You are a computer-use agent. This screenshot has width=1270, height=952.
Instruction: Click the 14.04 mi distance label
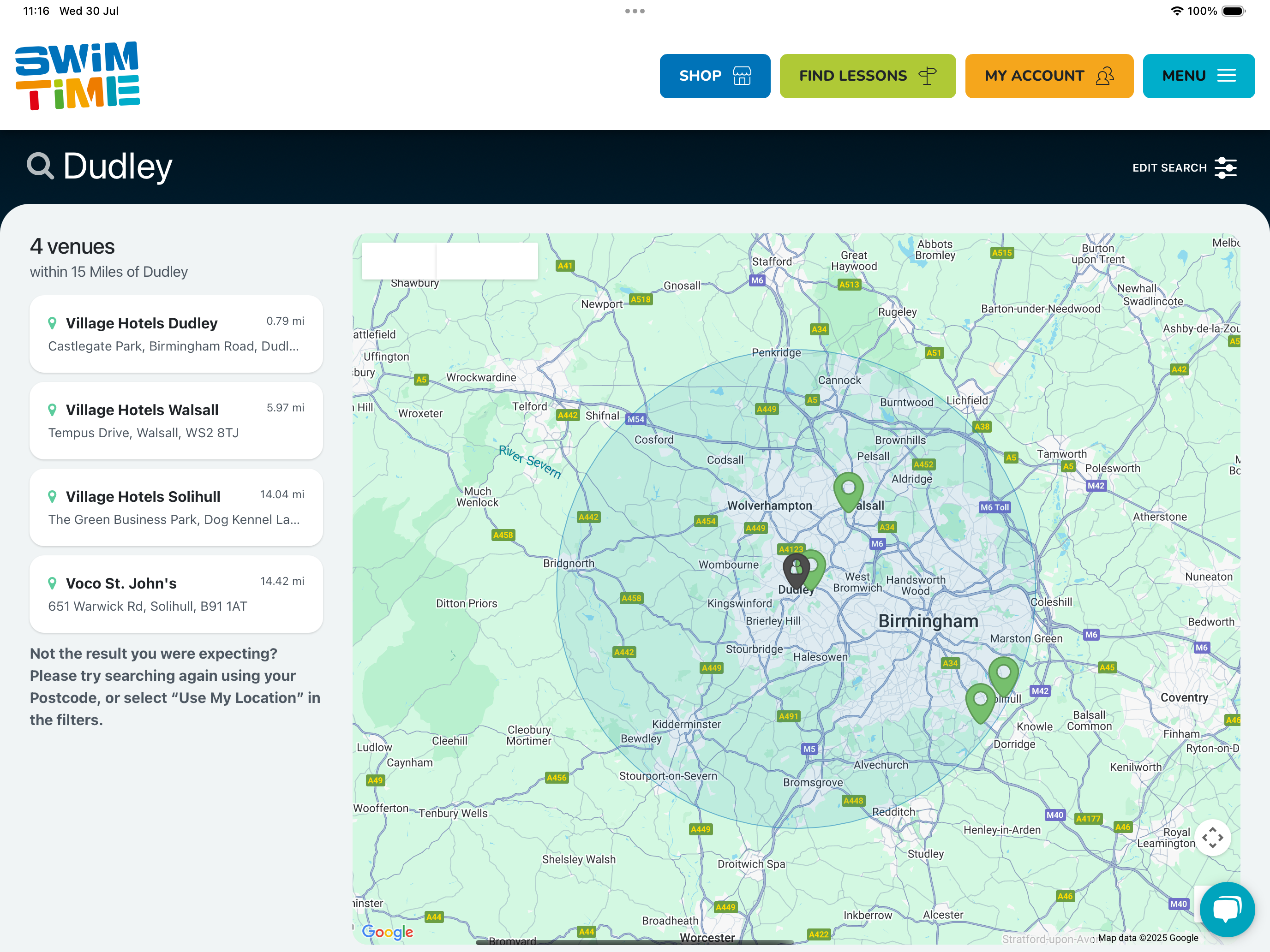(282, 494)
